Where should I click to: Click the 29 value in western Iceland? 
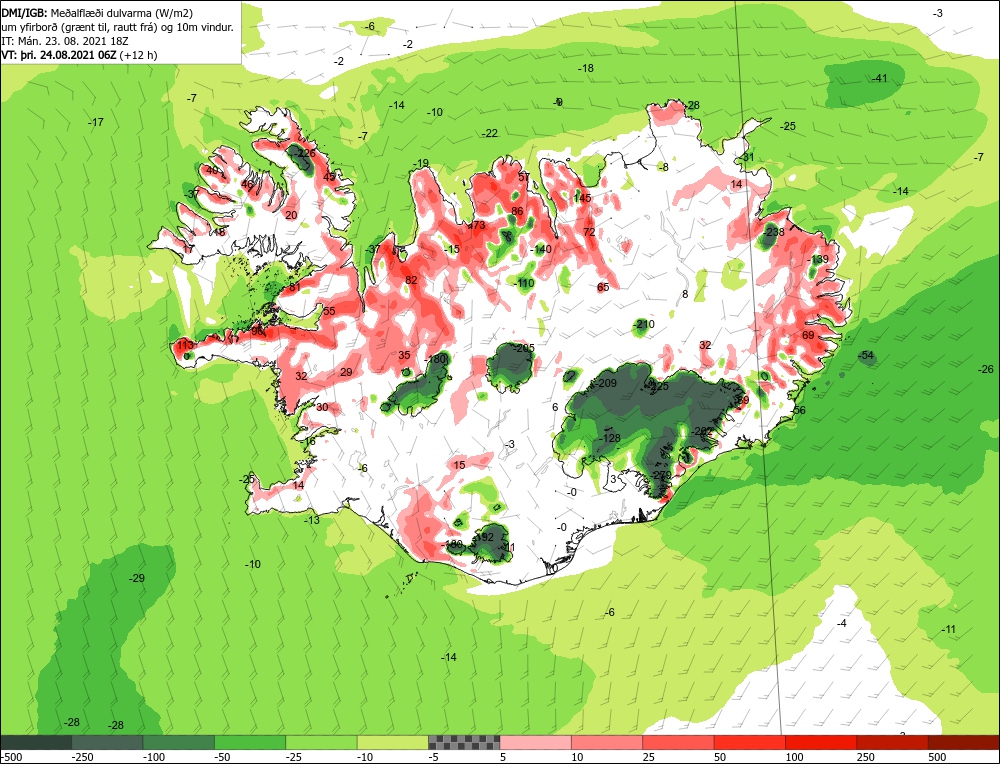coord(346,372)
